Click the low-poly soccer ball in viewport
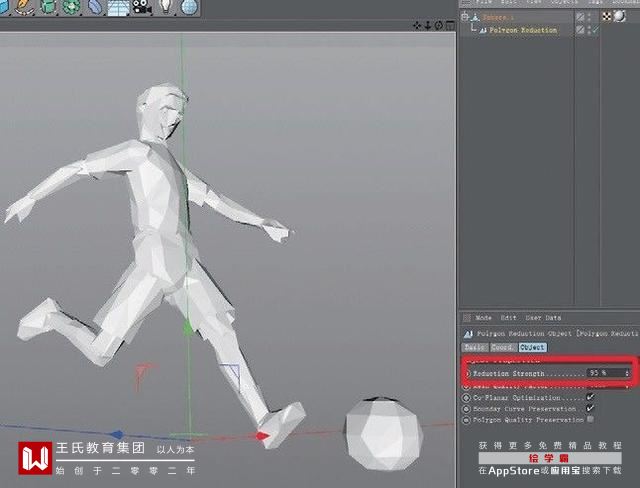This screenshot has width=640, height=488. coord(384,433)
